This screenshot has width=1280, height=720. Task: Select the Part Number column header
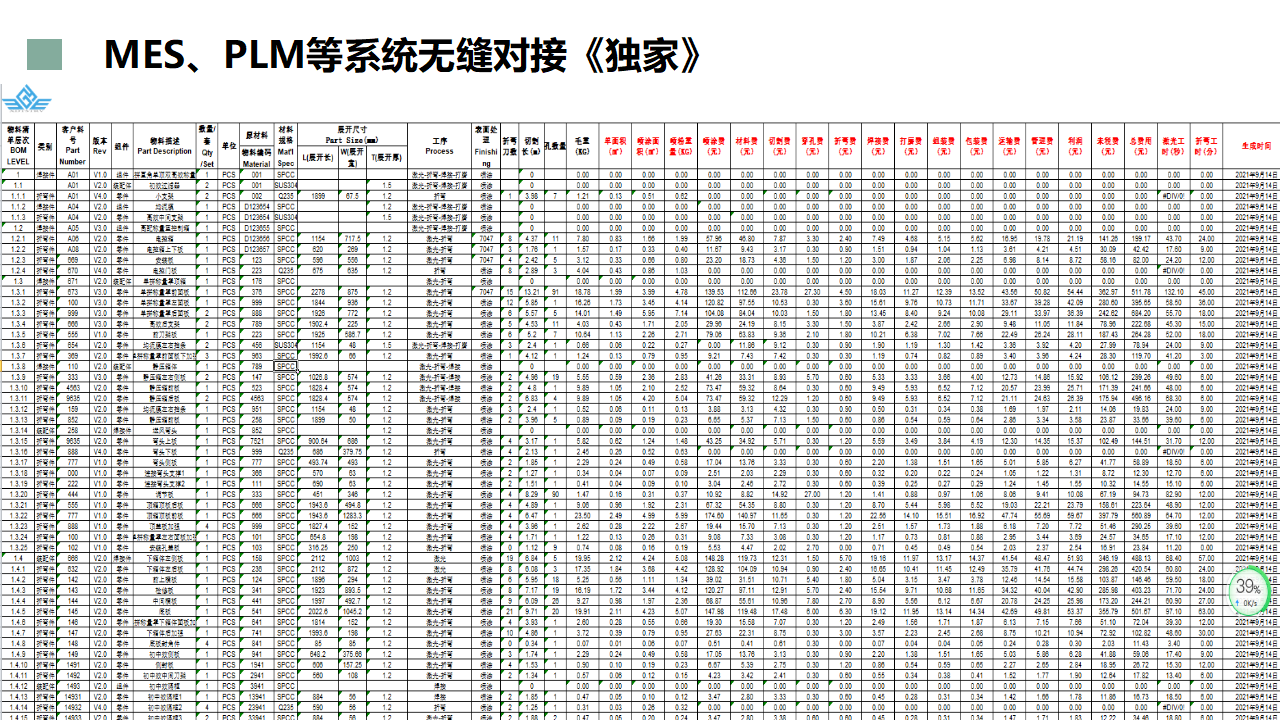(72, 146)
